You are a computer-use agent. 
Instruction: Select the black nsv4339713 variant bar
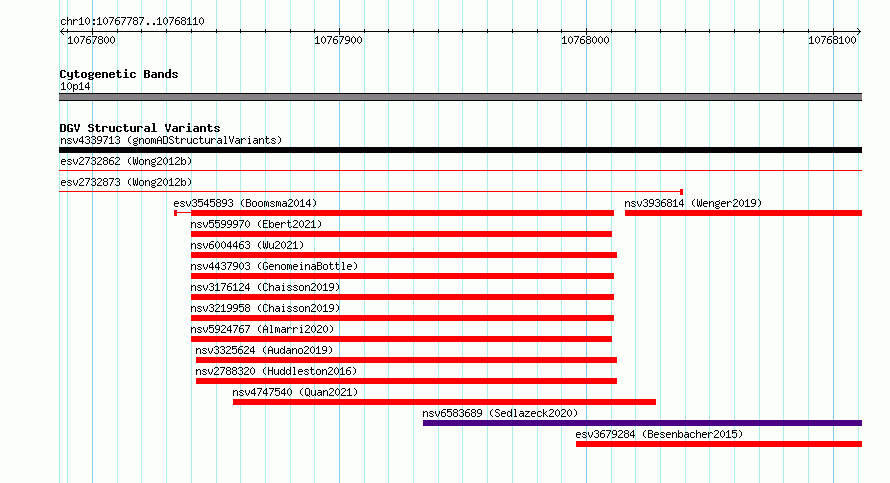pos(460,150)
